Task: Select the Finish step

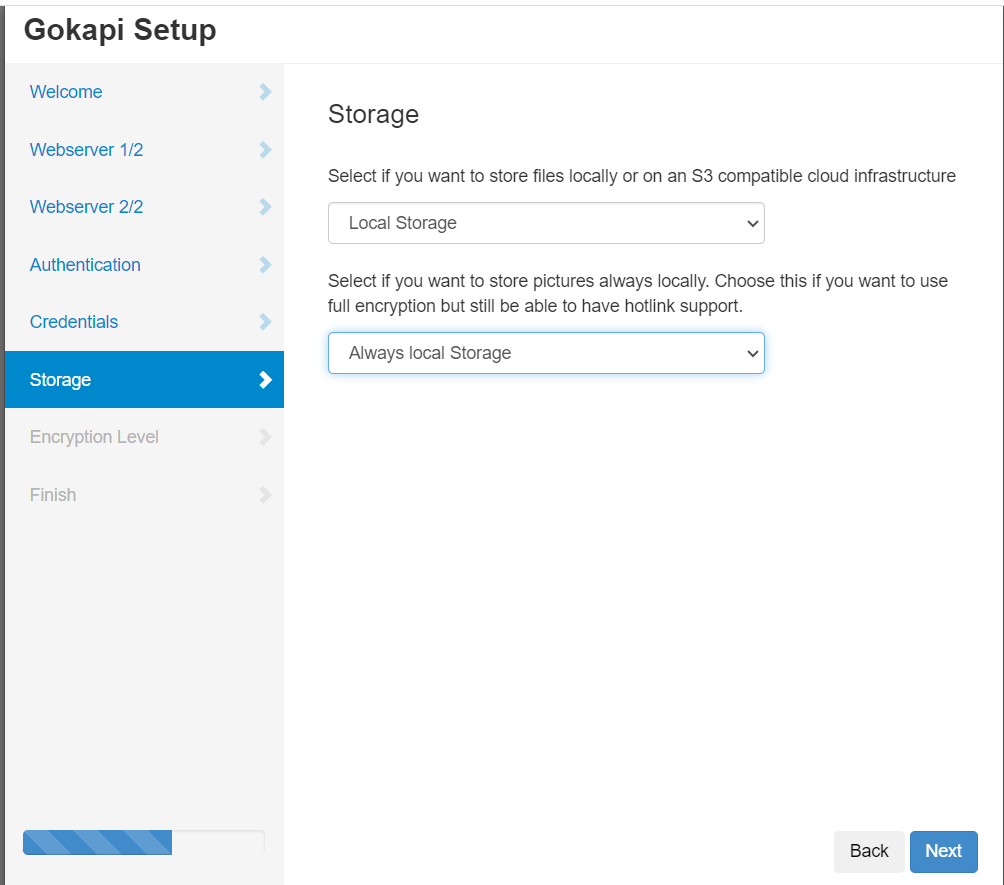Action: point(53,495)
